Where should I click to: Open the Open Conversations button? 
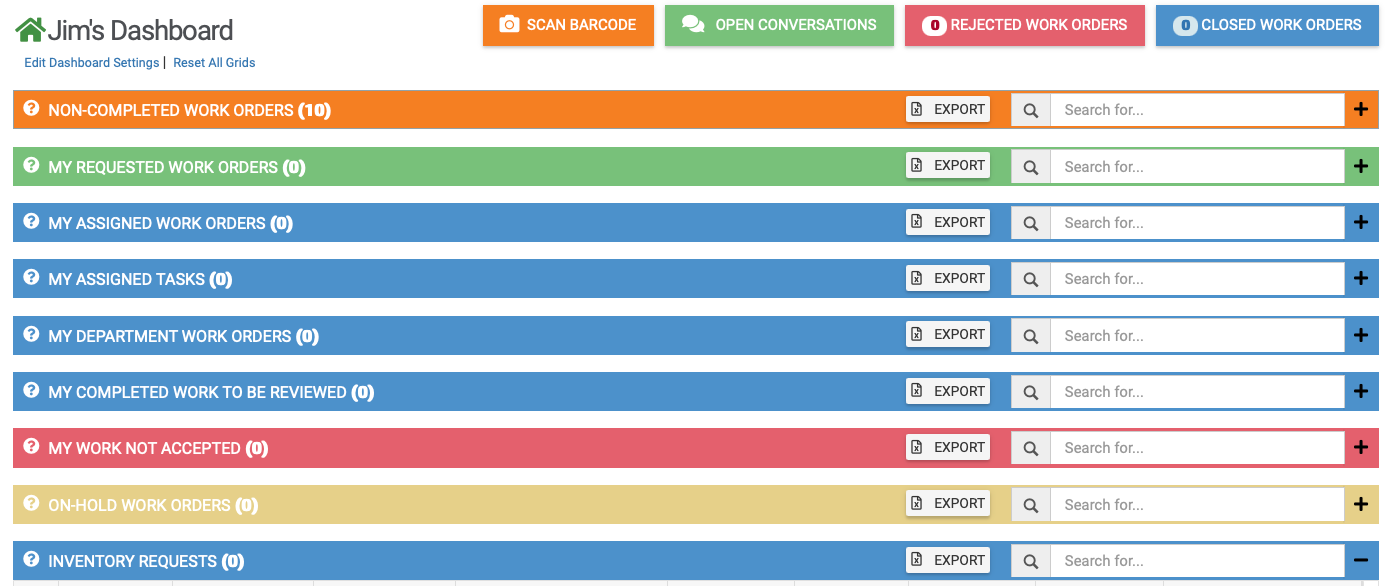(x=779, y=25)
